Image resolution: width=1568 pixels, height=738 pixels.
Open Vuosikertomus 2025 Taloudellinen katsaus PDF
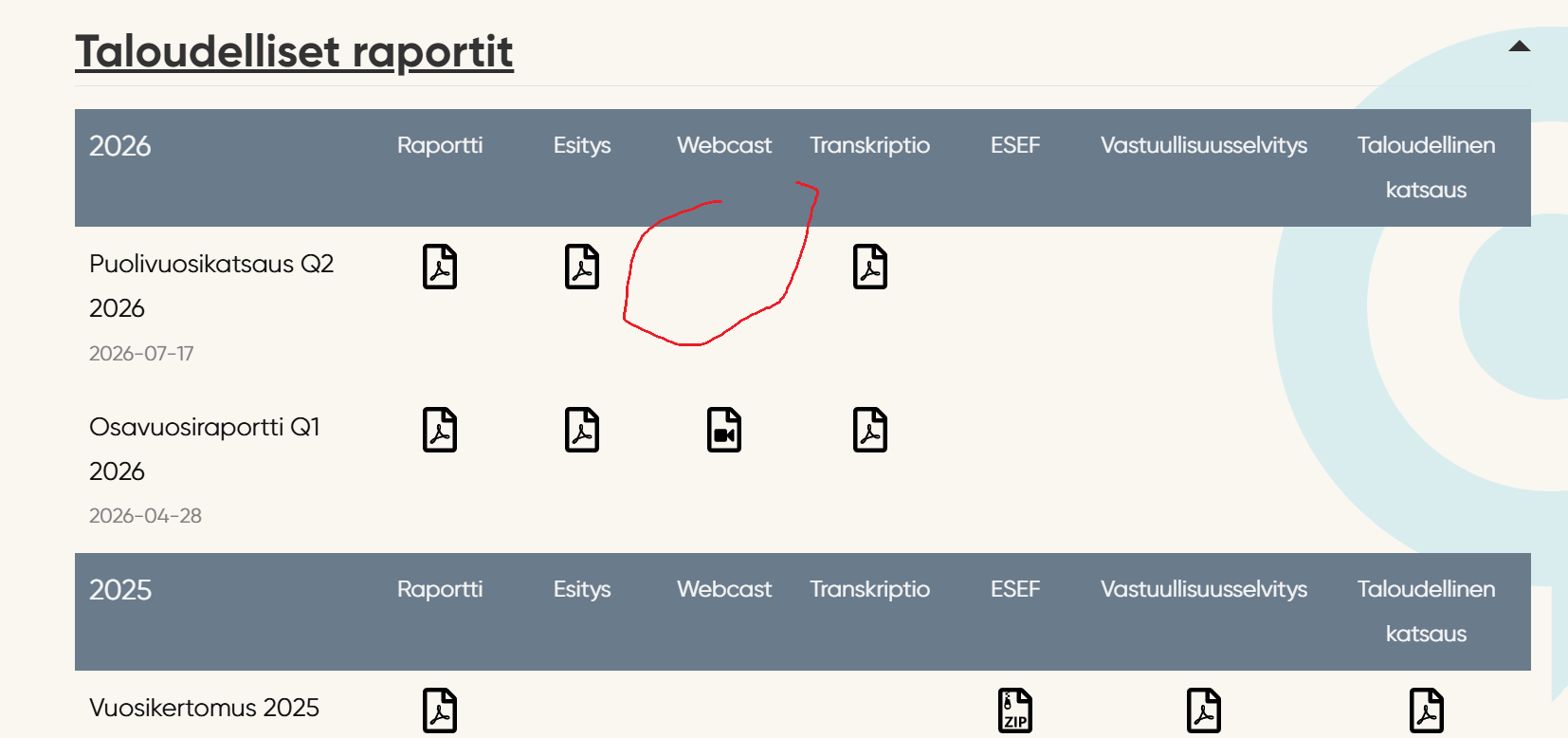click(x=1427, y=710)
